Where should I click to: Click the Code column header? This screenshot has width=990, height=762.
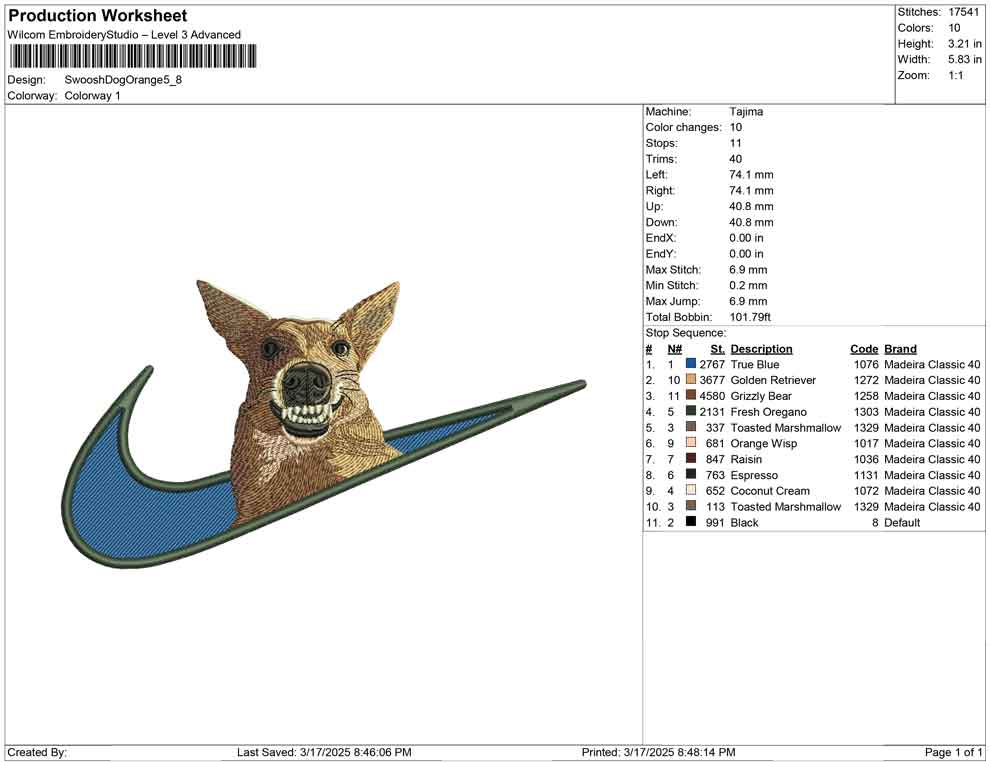[x=864, y=349]
